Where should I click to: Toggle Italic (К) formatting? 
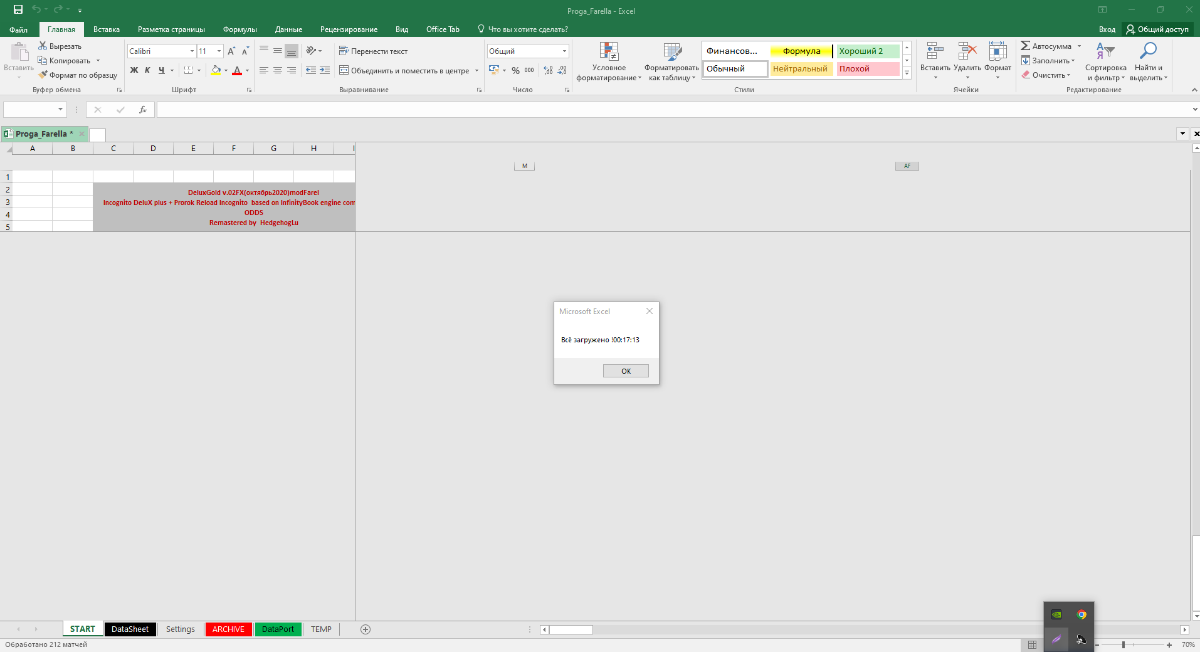coord(147,70)
